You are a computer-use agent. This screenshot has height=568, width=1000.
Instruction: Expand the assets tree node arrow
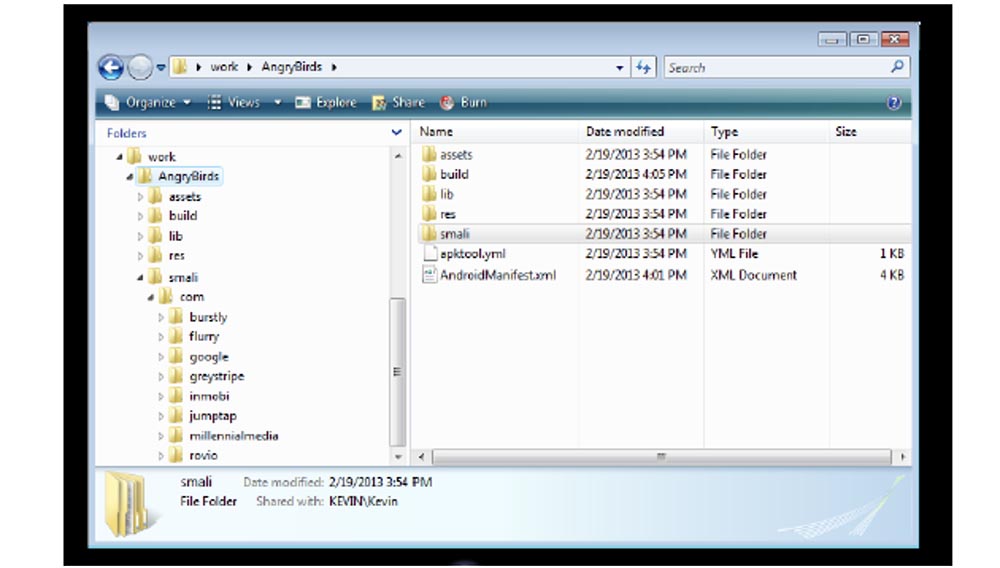[140, 197]
